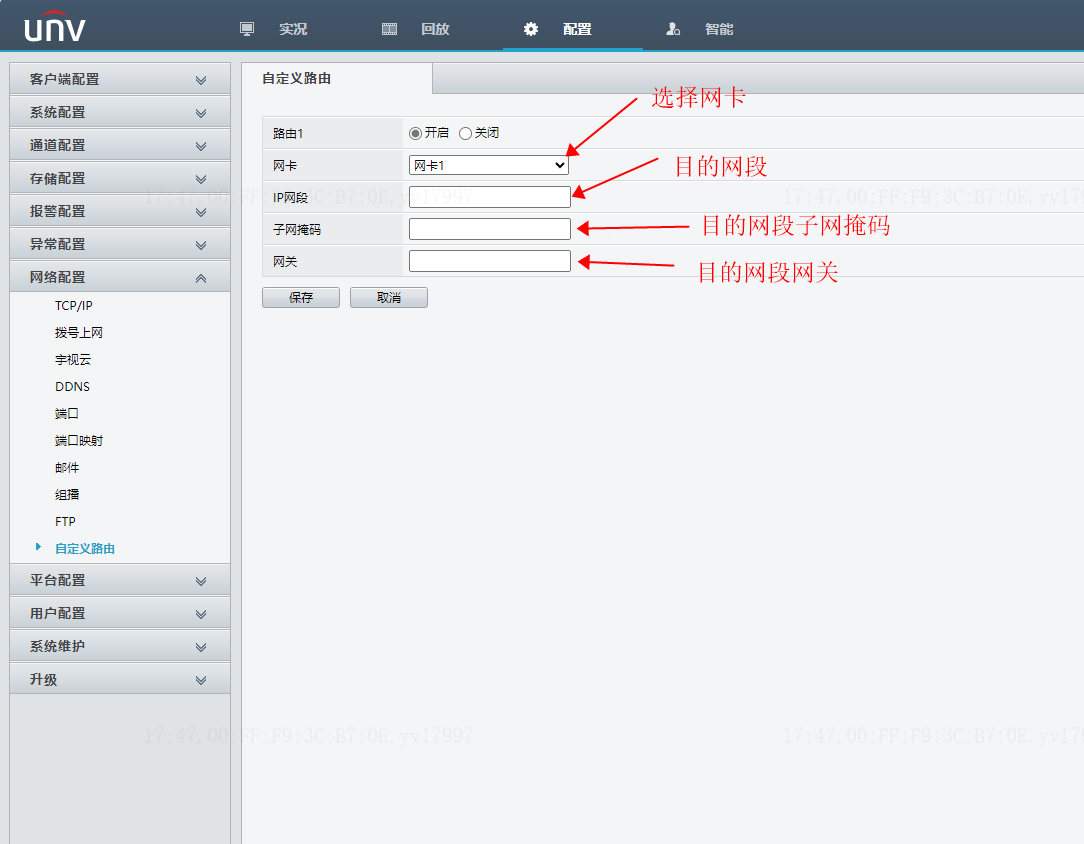This screenshot has height=844, width=1084.
Task: Click the IP网段 input field
Action: pyautogui.click(x=489, y=197)
